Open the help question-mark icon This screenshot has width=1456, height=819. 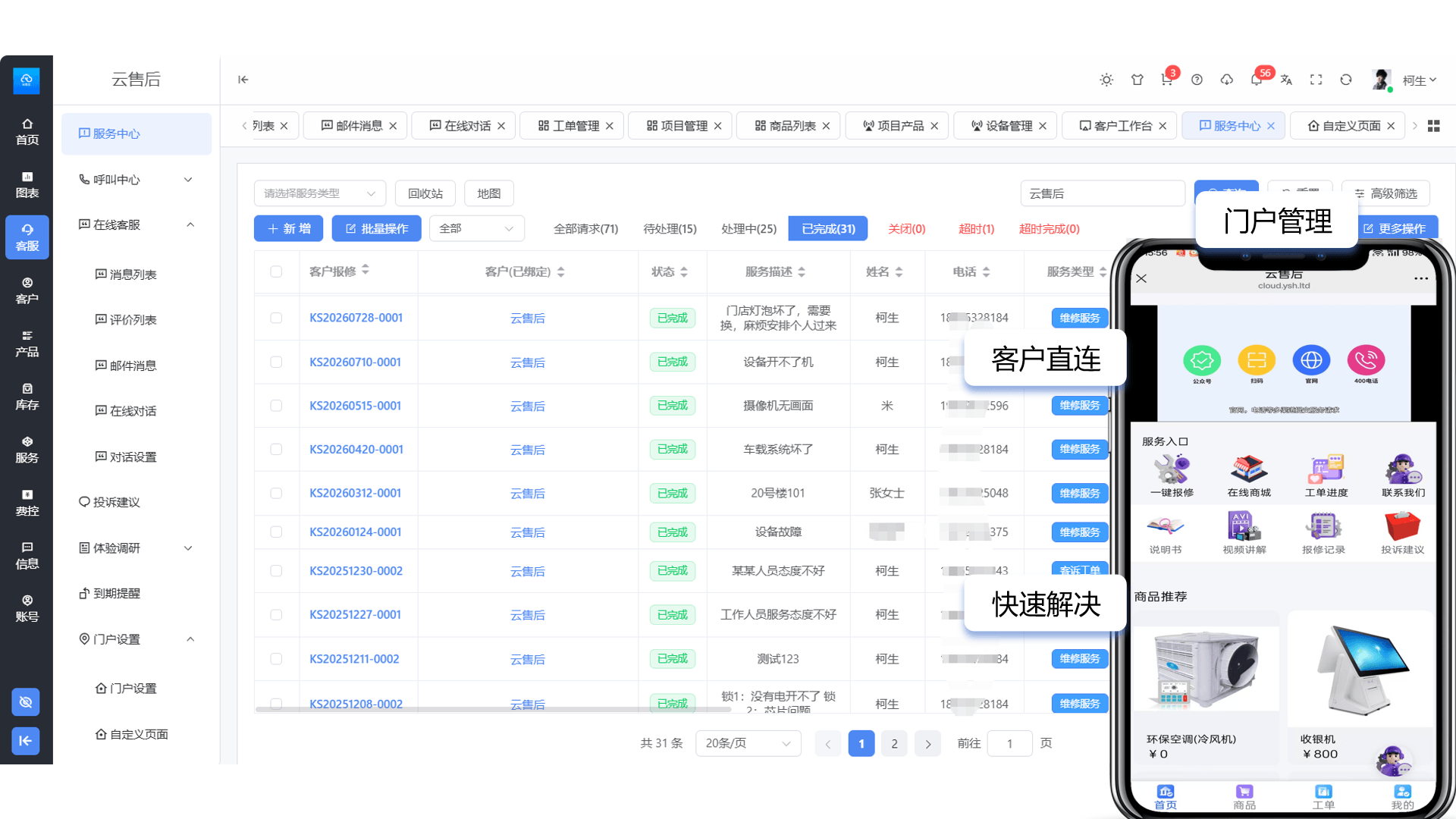click(x=1197, y=80)
